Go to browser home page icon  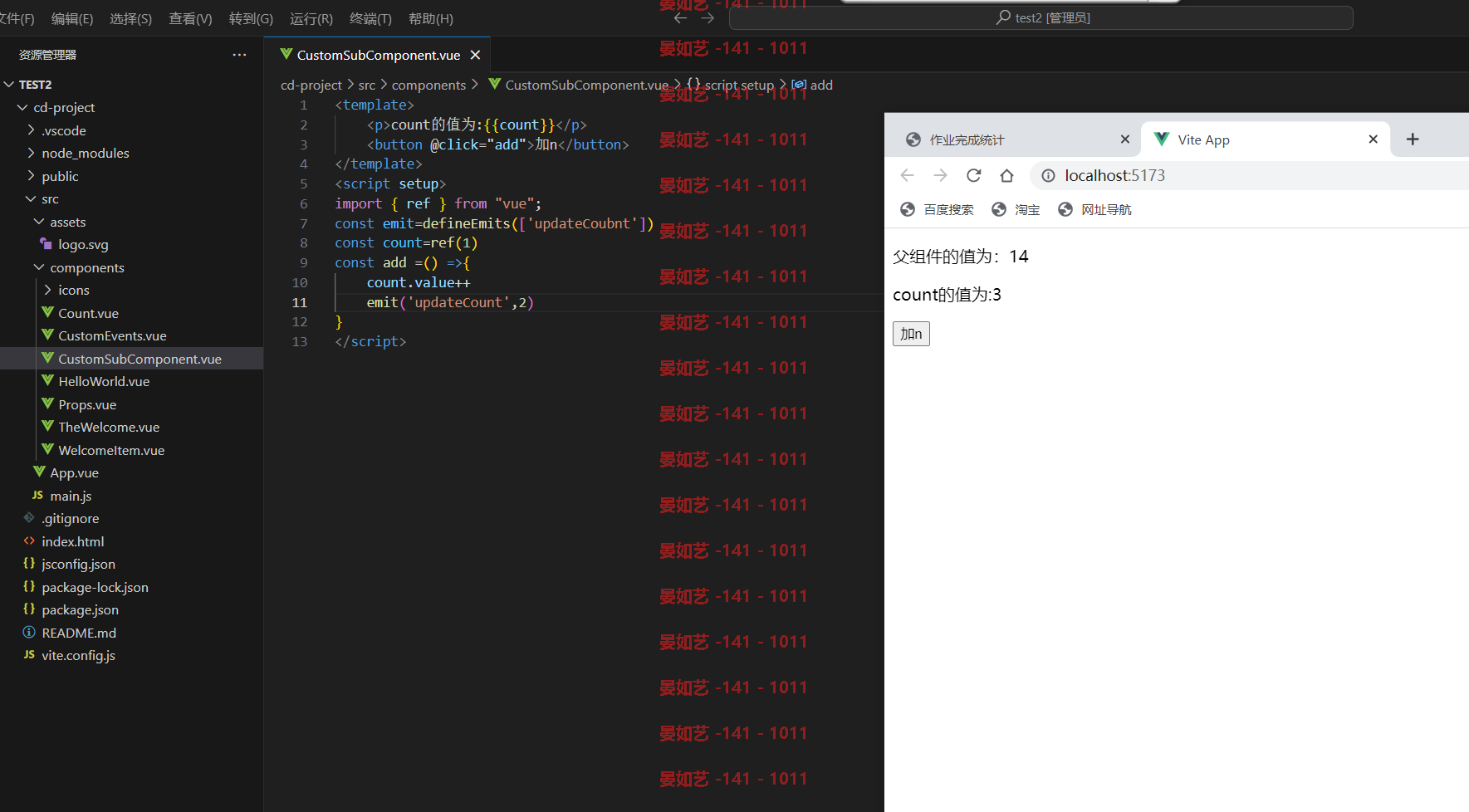(1006, 175)
